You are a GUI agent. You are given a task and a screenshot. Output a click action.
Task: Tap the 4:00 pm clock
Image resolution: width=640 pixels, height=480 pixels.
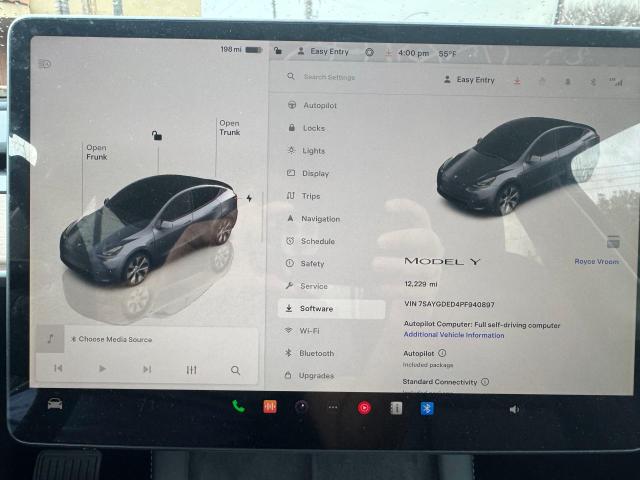[413, 53]
